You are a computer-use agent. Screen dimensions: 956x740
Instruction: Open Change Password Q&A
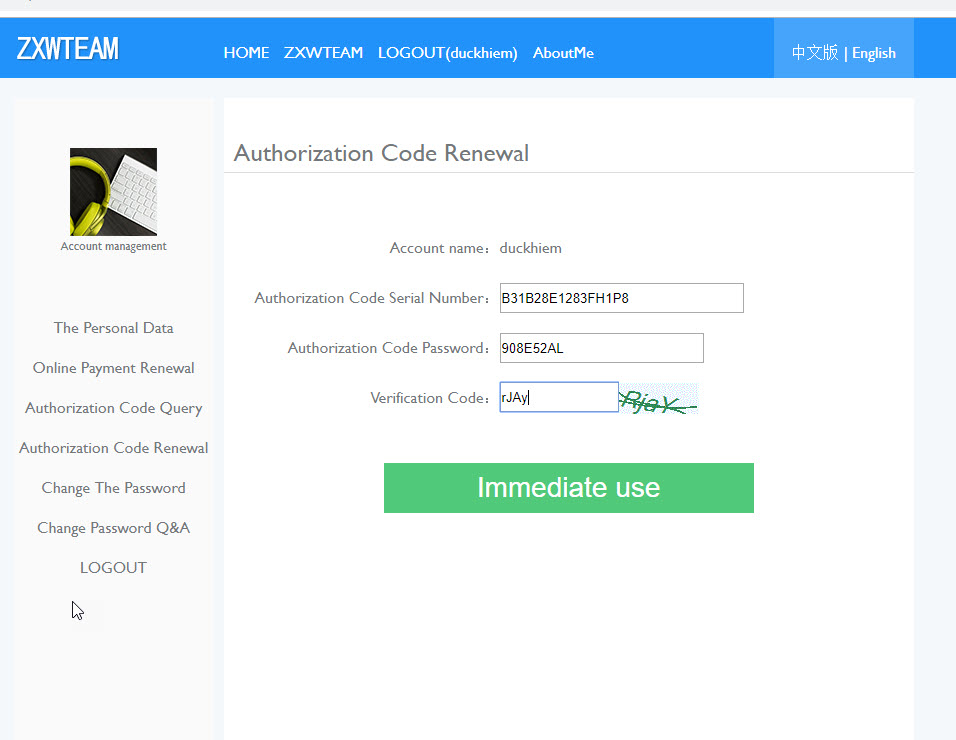pos(113,527)
